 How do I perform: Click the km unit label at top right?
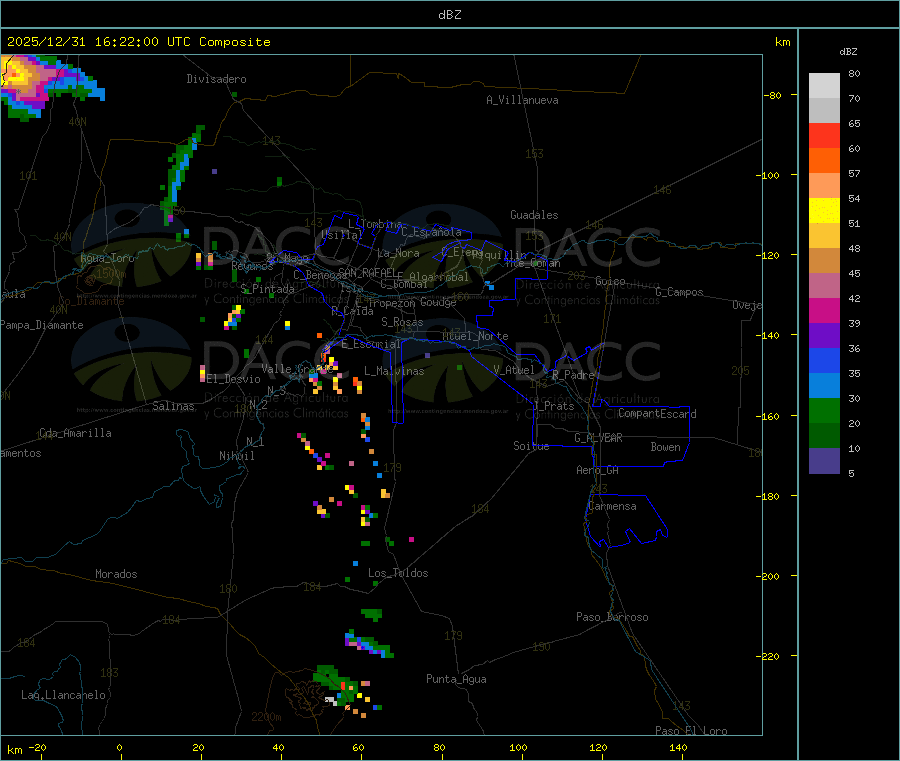(782, 42)
